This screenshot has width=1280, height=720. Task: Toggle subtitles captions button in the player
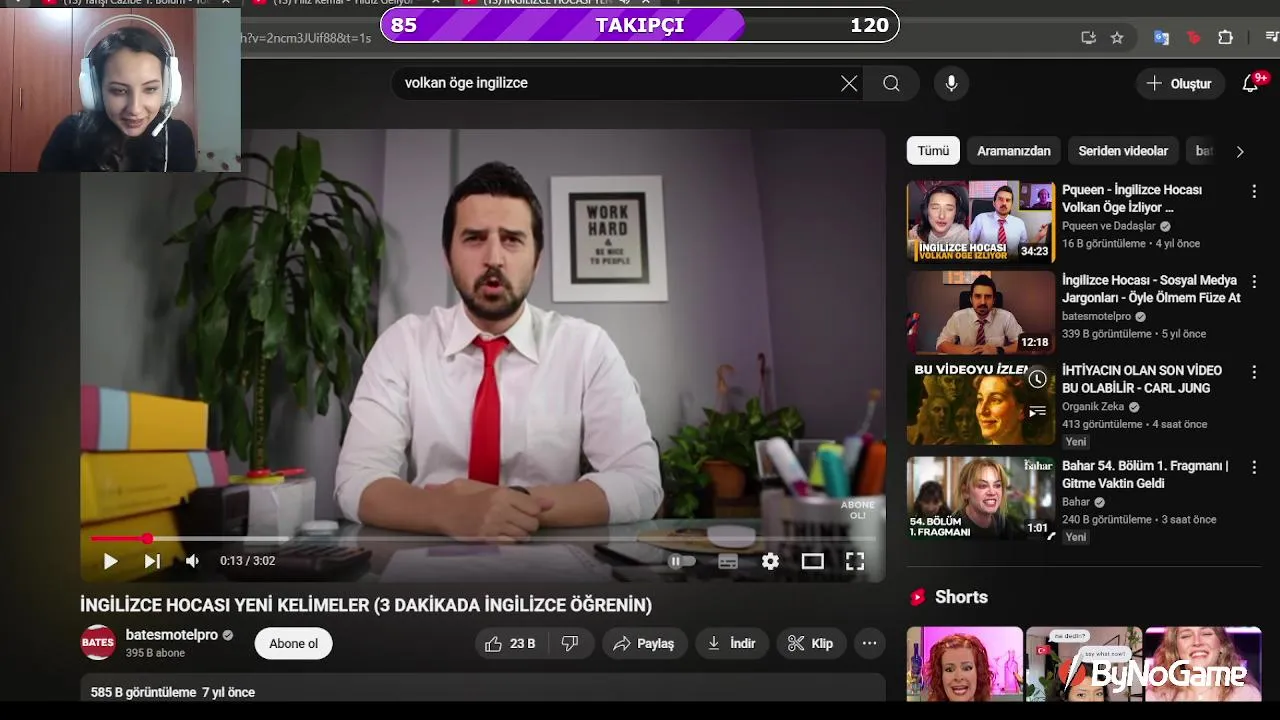pos(728,561)
